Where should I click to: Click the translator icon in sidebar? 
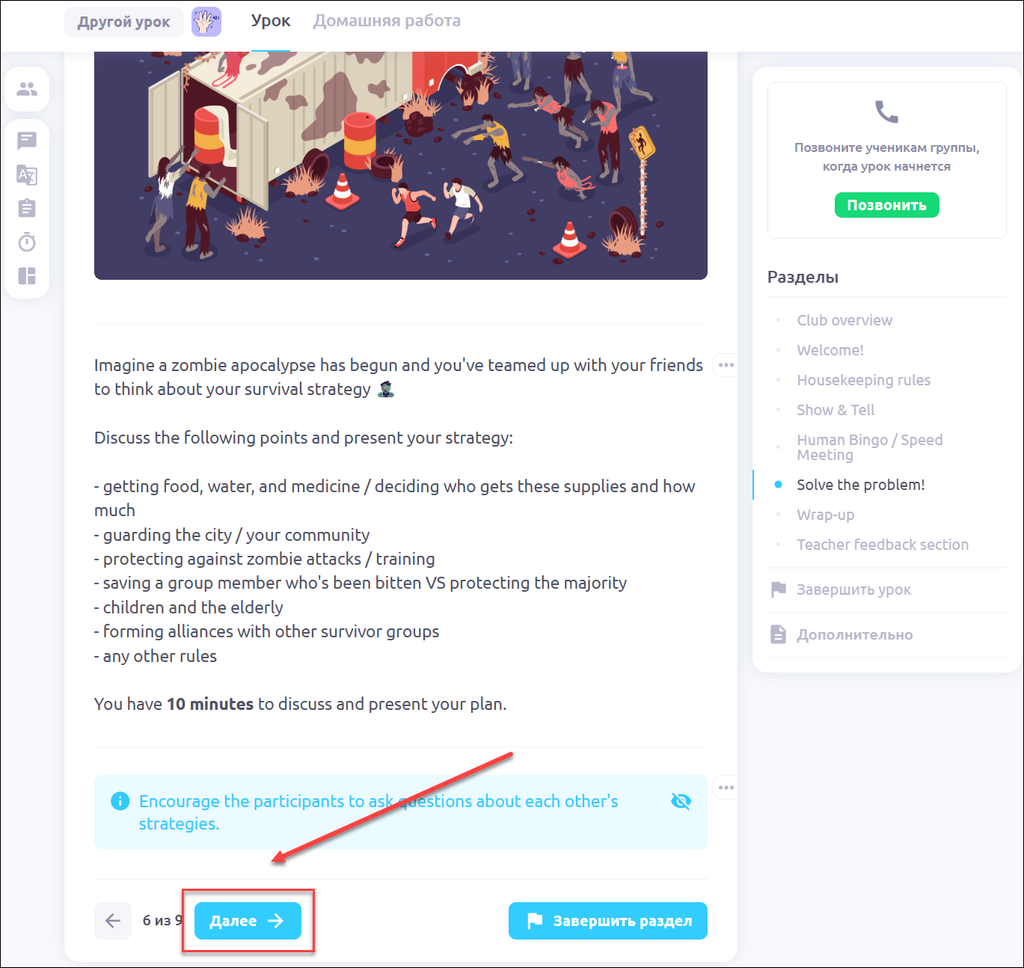[x=27, y=175]
